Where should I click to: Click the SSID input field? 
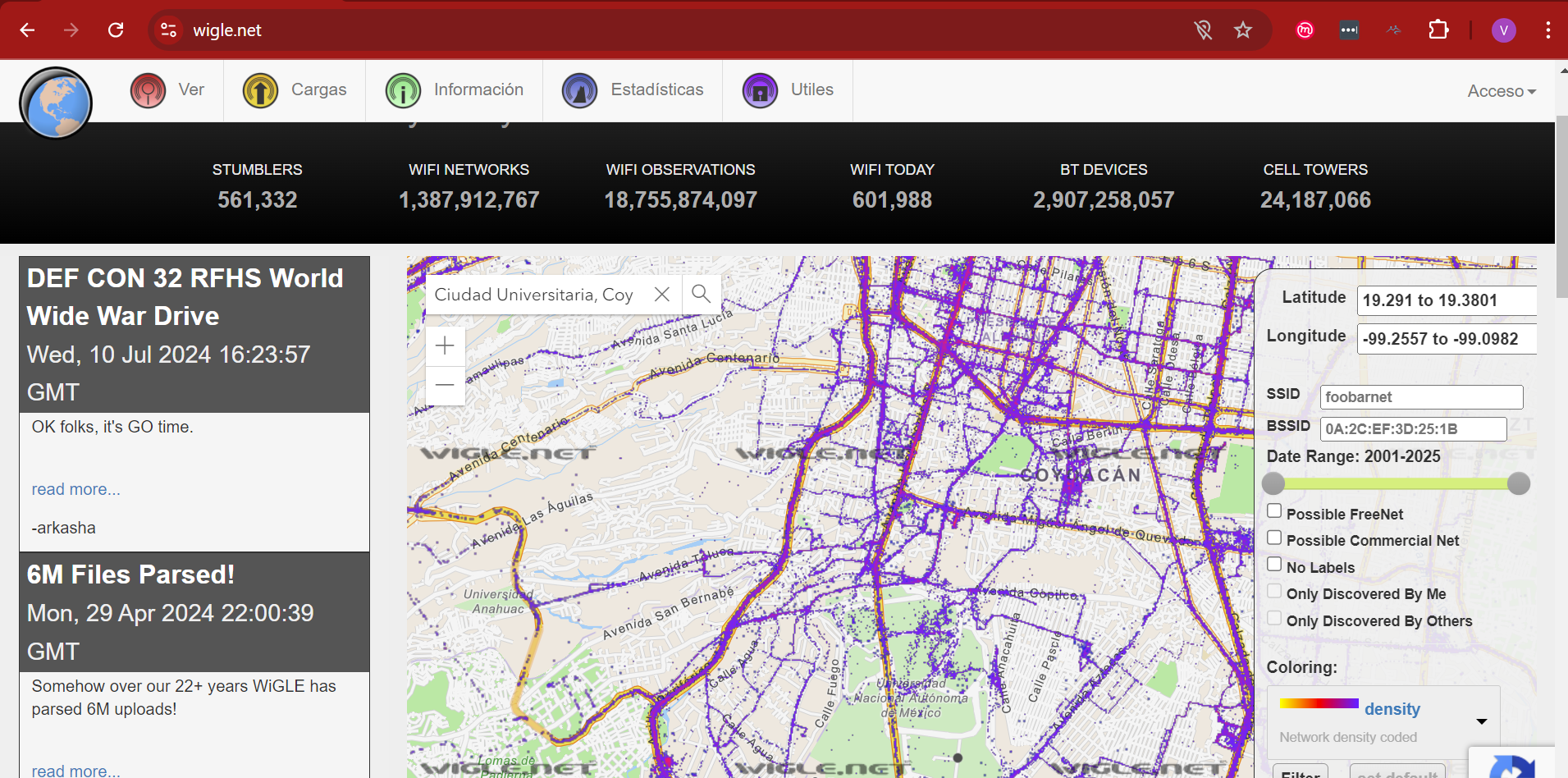1420,397
